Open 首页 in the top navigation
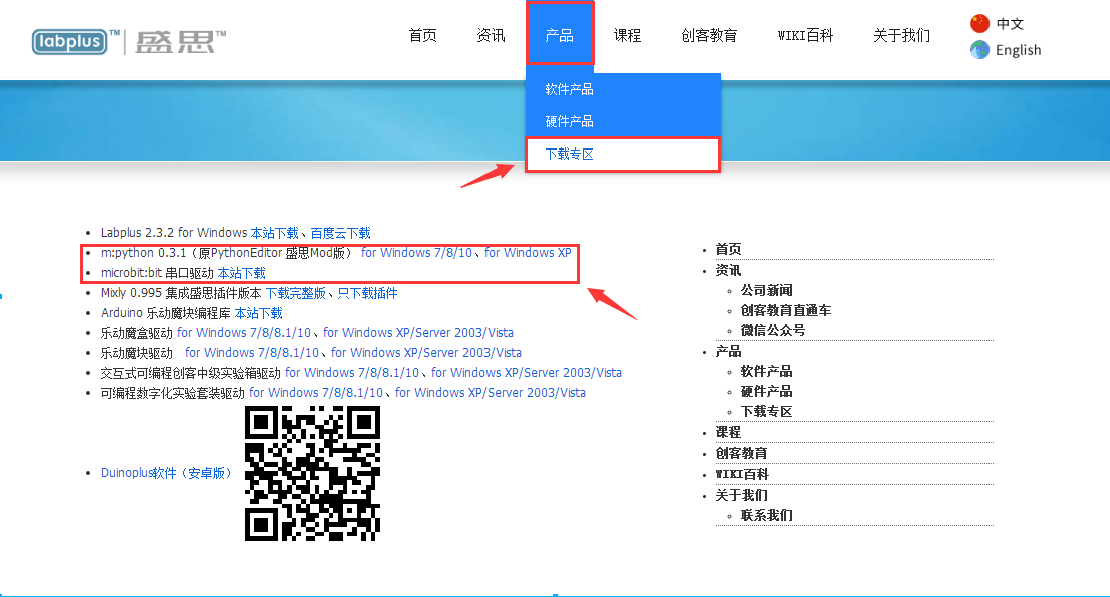Image resolution: width=1110 pixels, height=597 pixels. point(423,35)
